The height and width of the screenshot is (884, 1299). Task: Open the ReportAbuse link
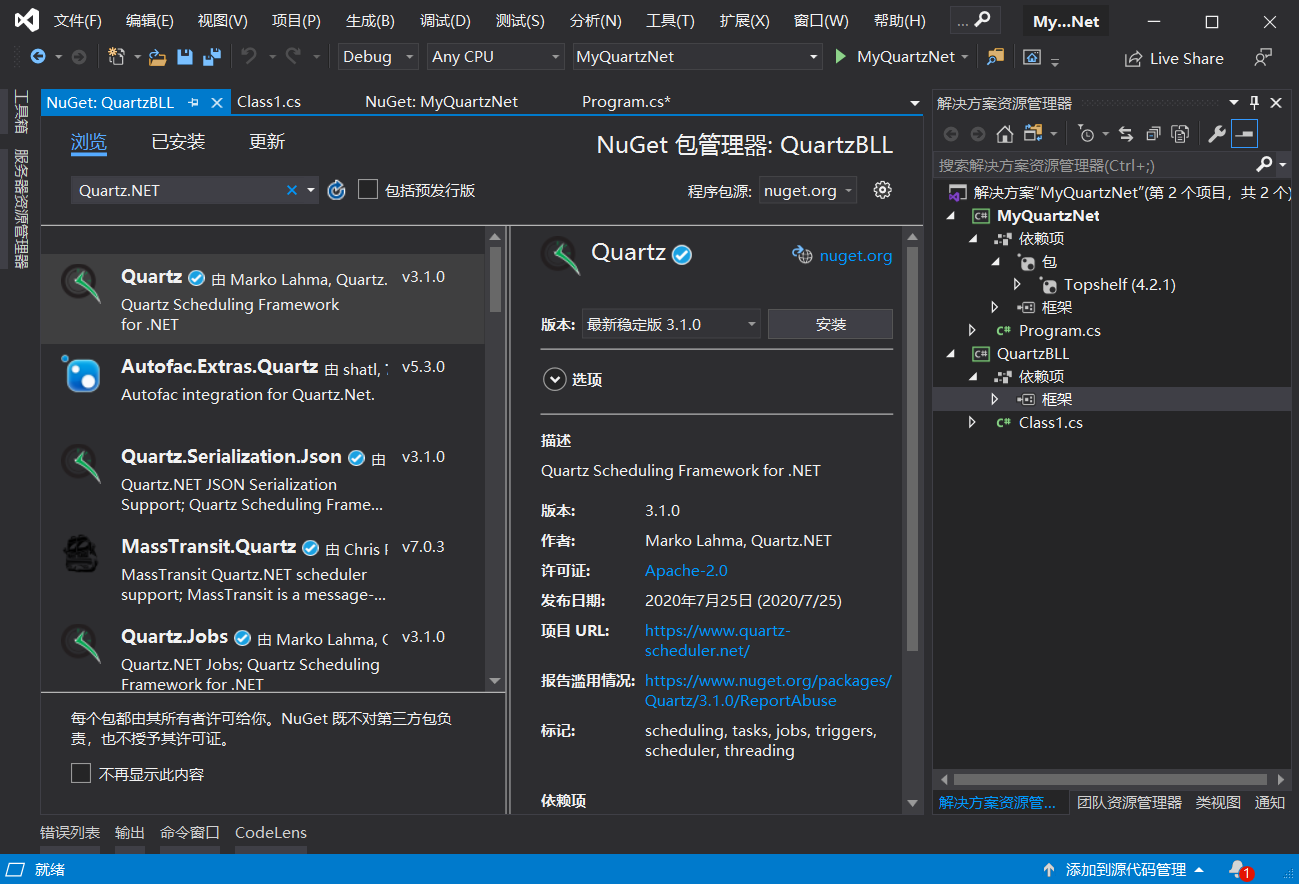tap(768, 691)
